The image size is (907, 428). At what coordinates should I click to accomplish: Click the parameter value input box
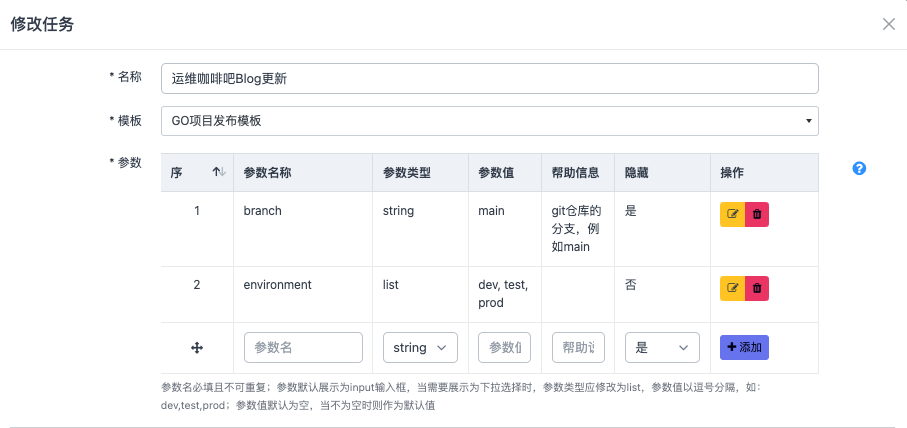click(504, 347)
